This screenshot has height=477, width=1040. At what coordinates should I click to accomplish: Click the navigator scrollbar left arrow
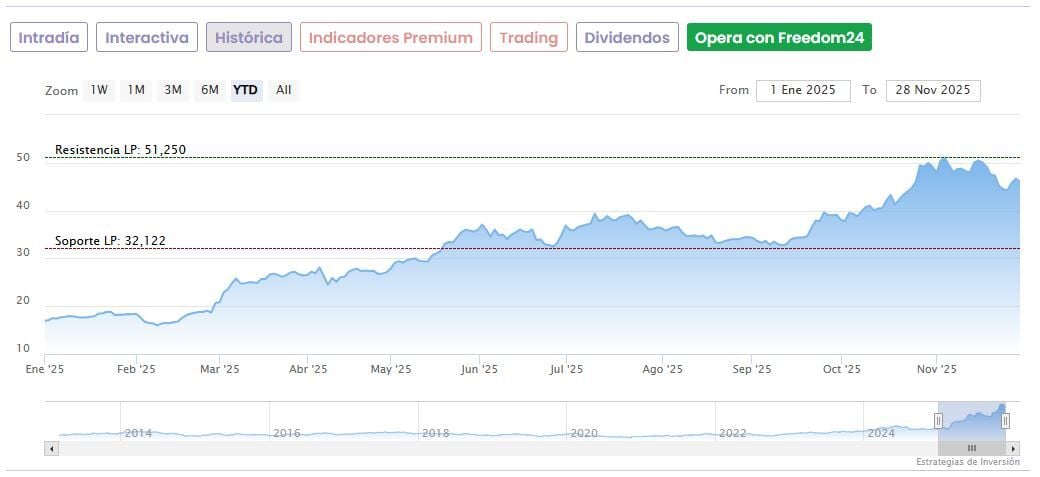pos(51,449)
